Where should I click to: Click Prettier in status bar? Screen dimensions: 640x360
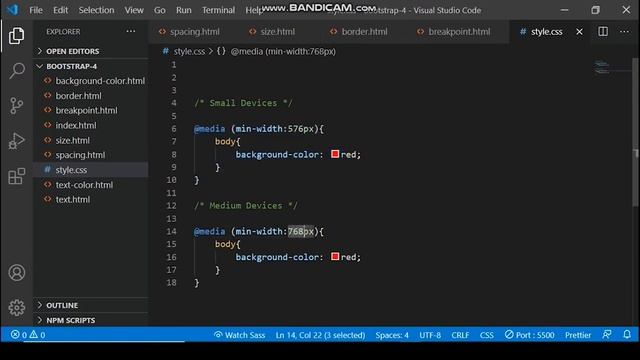point(578,335)
